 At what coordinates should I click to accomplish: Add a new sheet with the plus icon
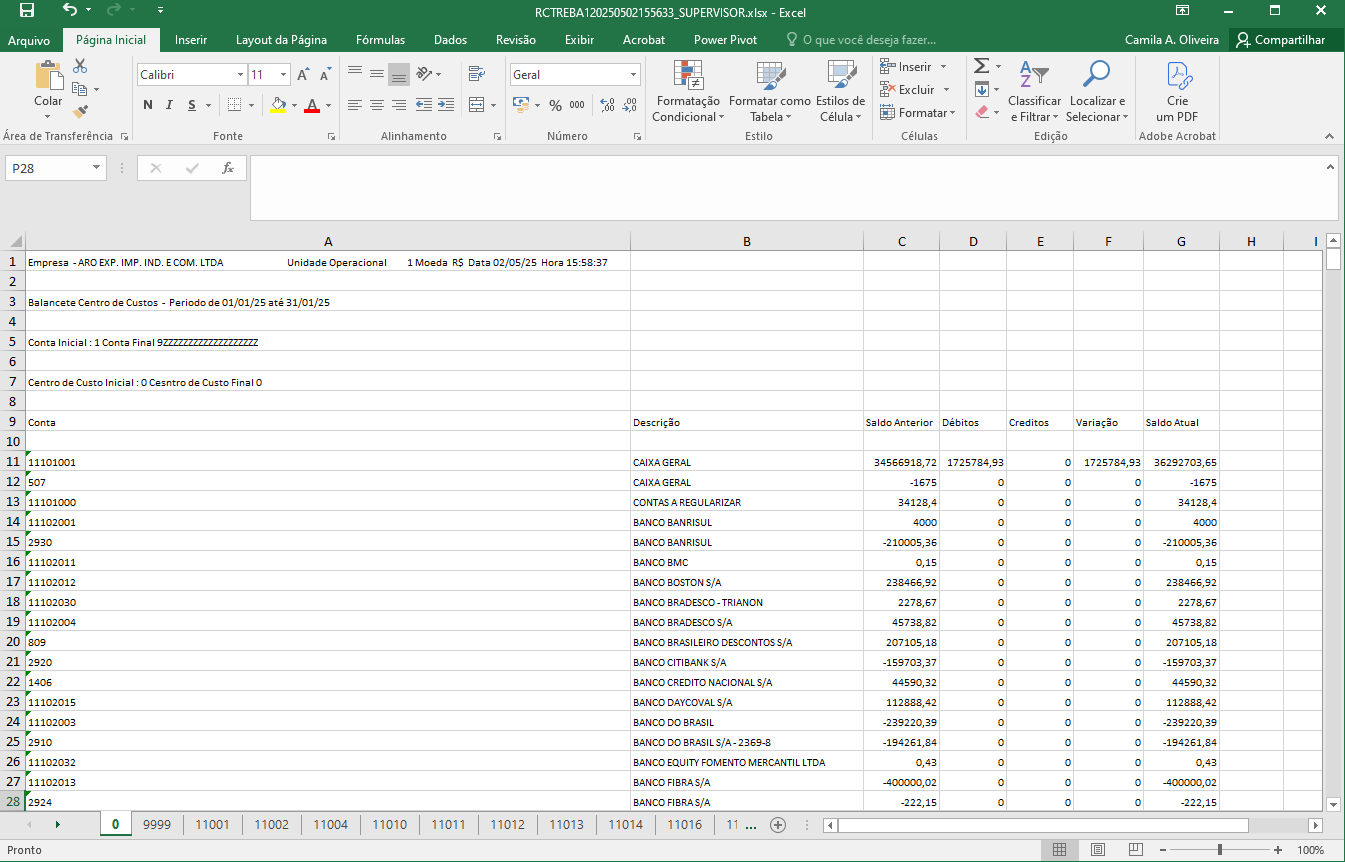click(777, 825)
